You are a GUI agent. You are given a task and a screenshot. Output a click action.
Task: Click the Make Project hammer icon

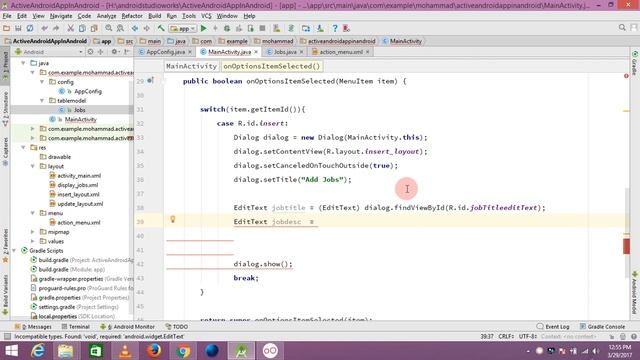click(161, 28)
